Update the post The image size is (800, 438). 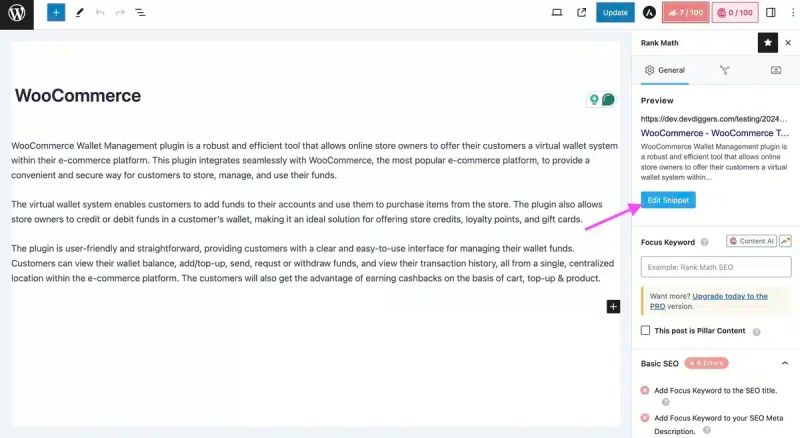[615, 12]
